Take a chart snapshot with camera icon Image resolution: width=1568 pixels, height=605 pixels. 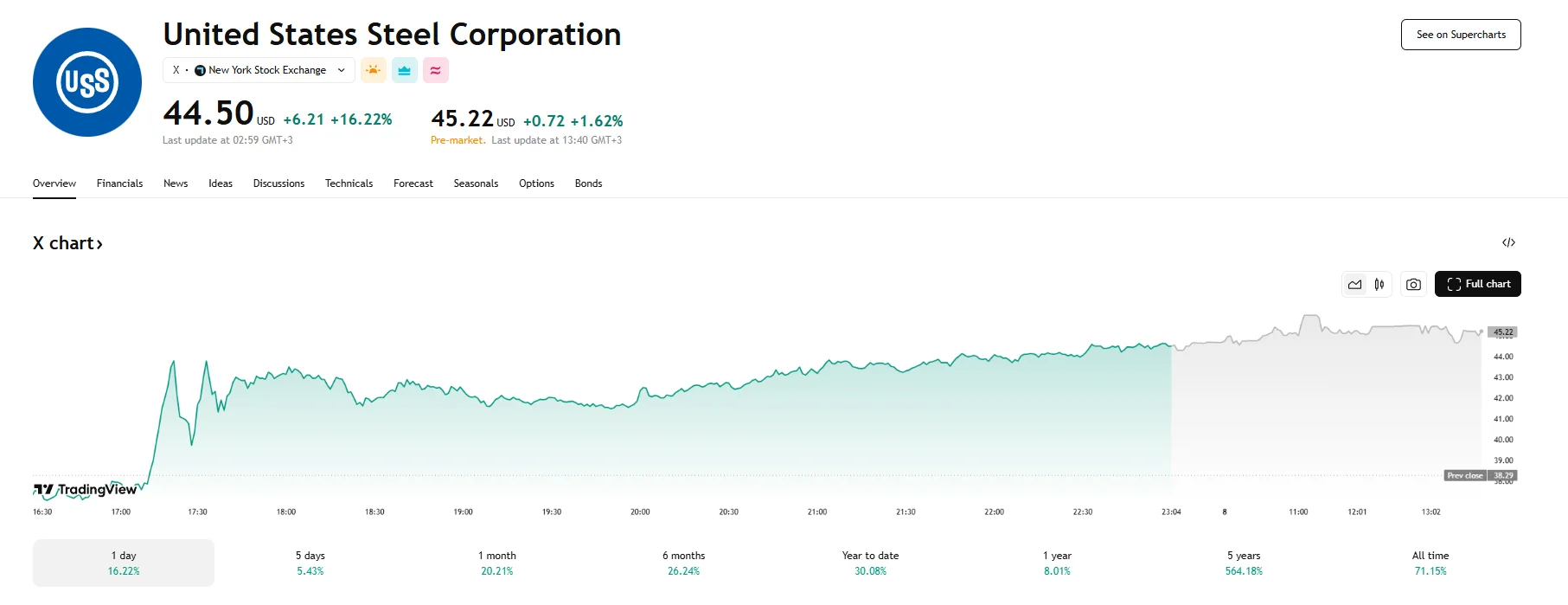tap(1413, 284)
